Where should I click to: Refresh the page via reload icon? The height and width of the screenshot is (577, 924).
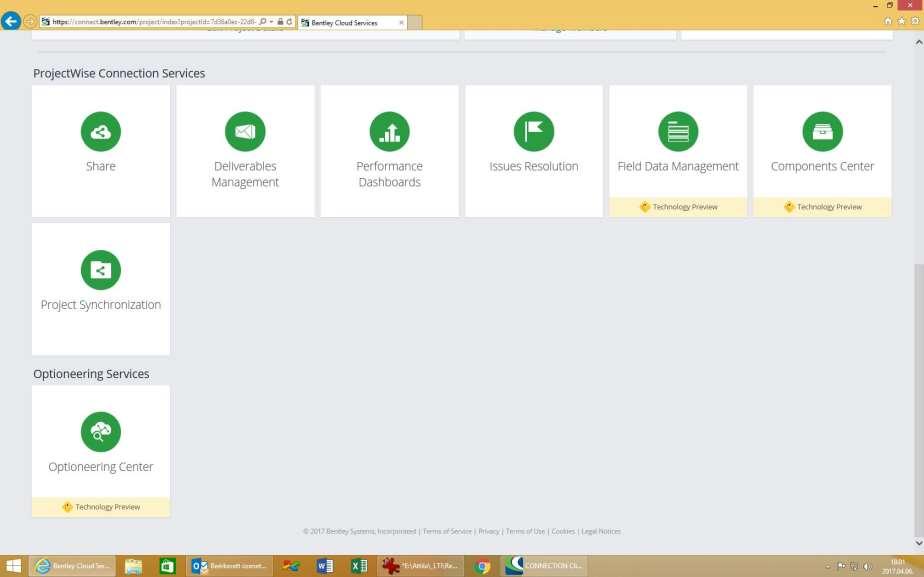289,22
